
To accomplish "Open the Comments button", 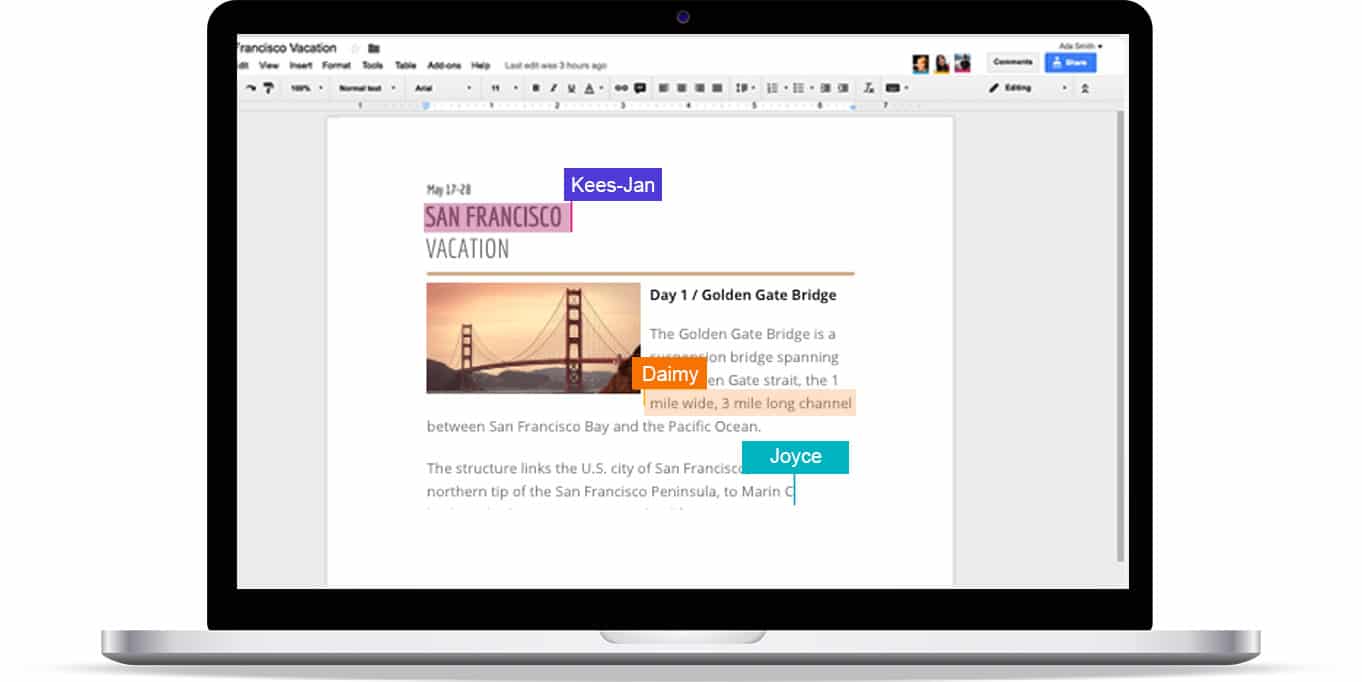I will point(1012,62).
